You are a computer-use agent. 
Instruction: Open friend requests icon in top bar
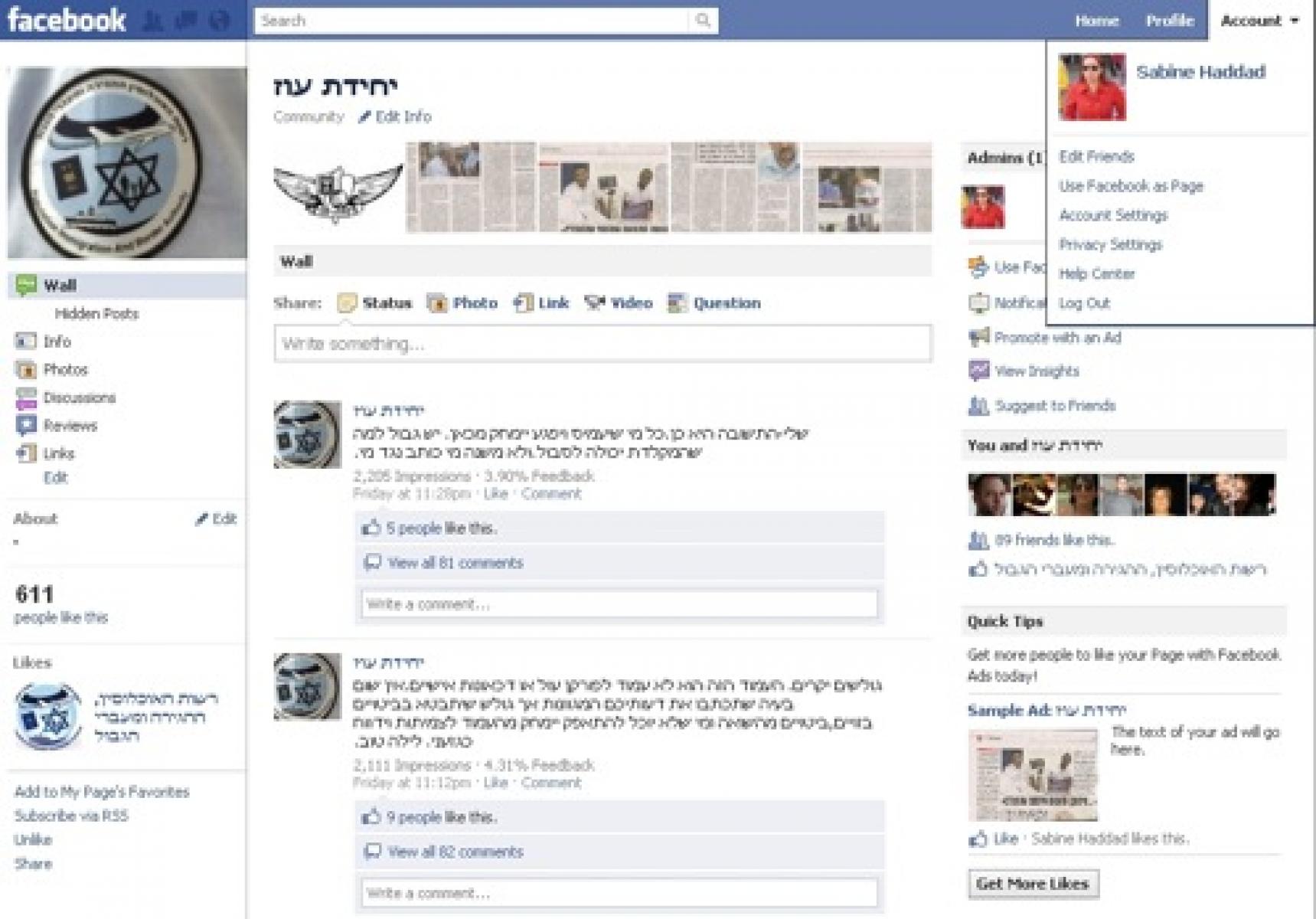(153, 21)
